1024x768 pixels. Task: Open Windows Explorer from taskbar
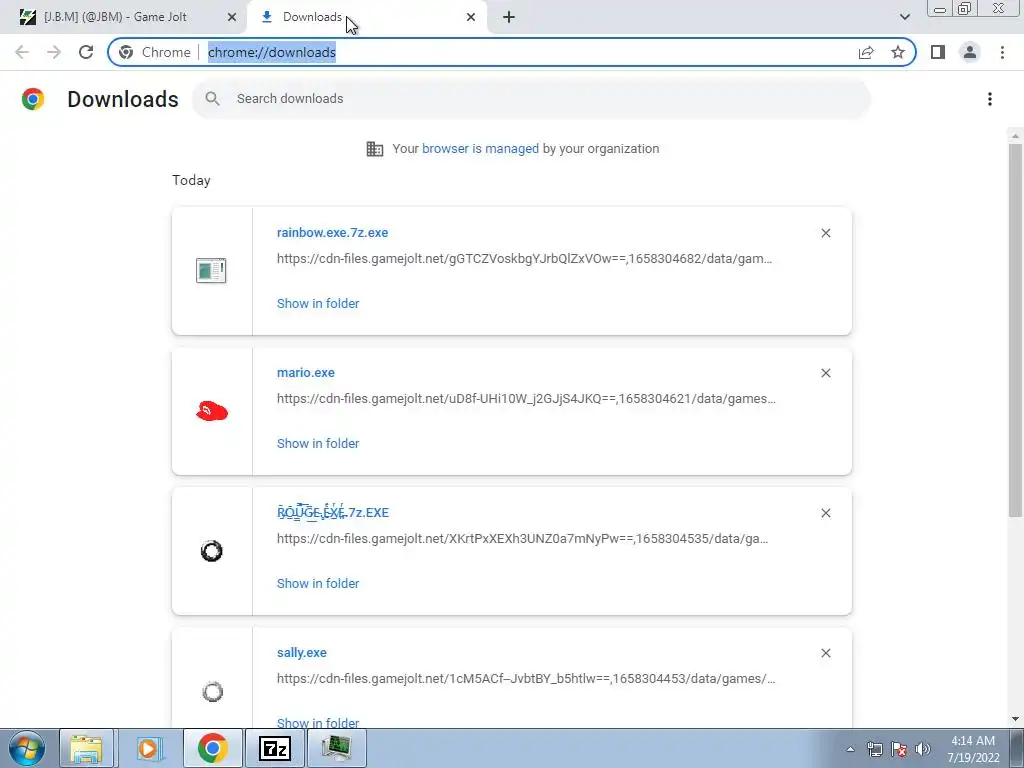87,748
